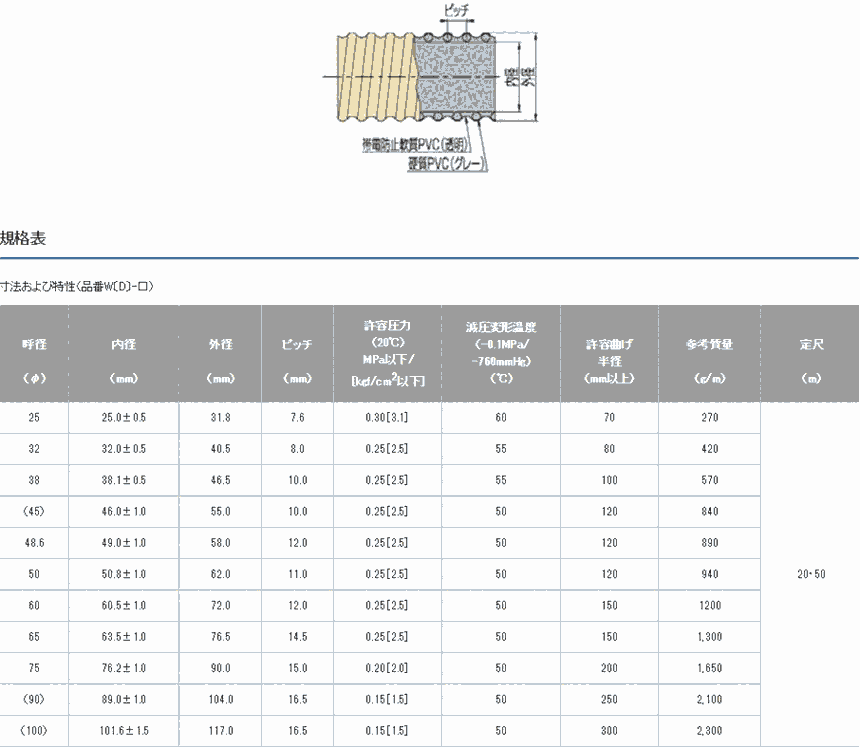Click the 規格表 section heading
This screenshot has width=860, height=747.
tap(23, 238)
